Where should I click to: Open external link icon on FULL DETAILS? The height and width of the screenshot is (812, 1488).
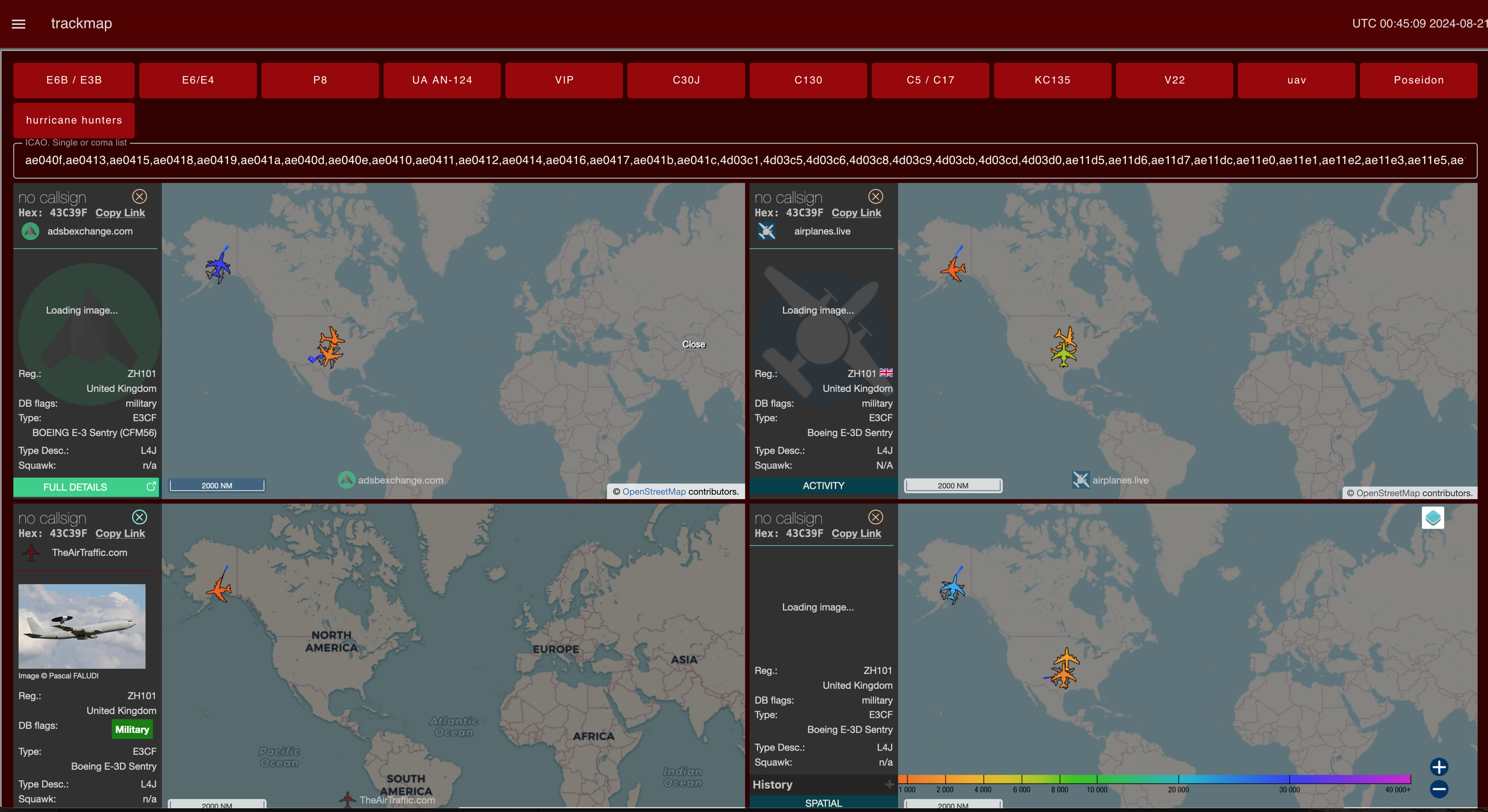[151, 486]
